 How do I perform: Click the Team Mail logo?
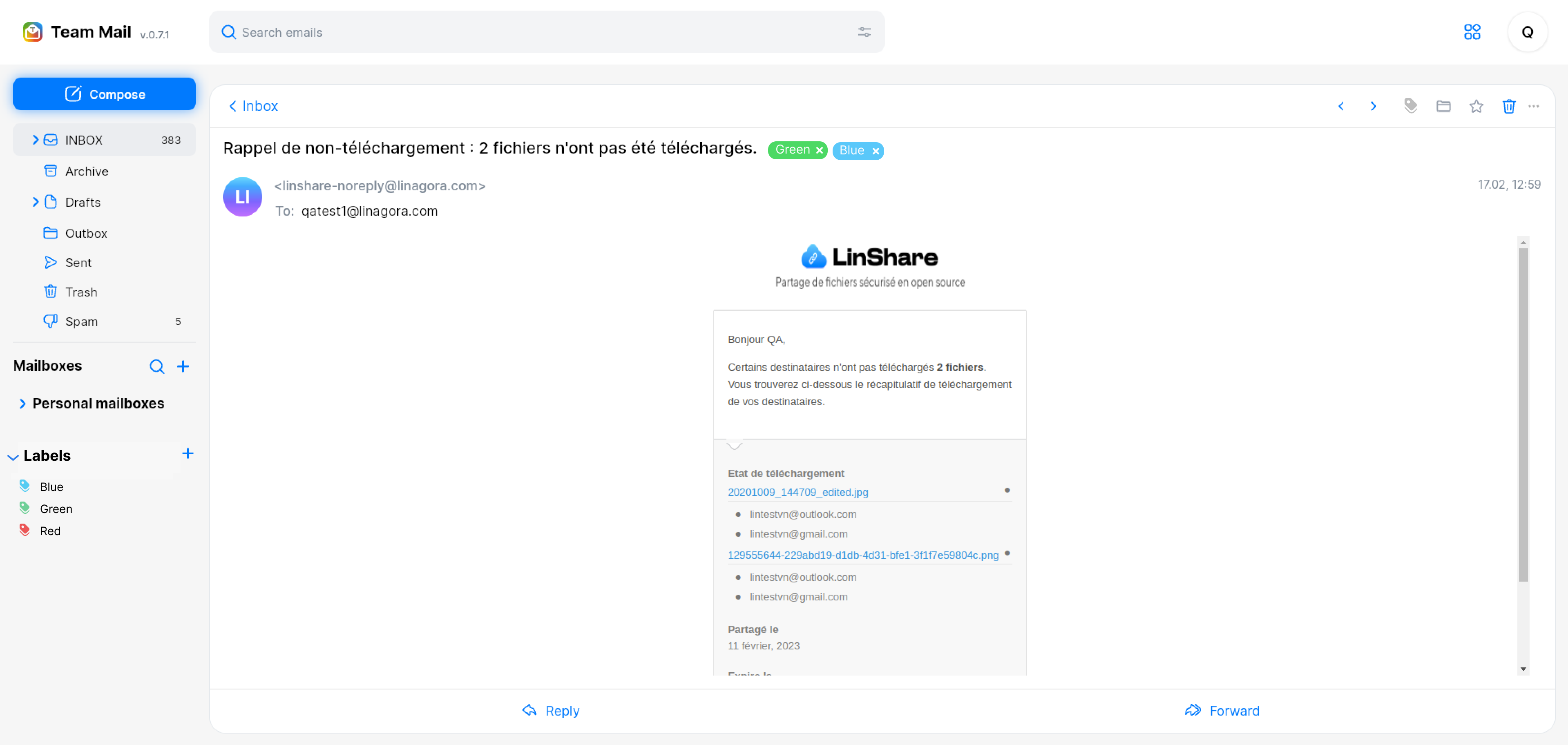33,31
